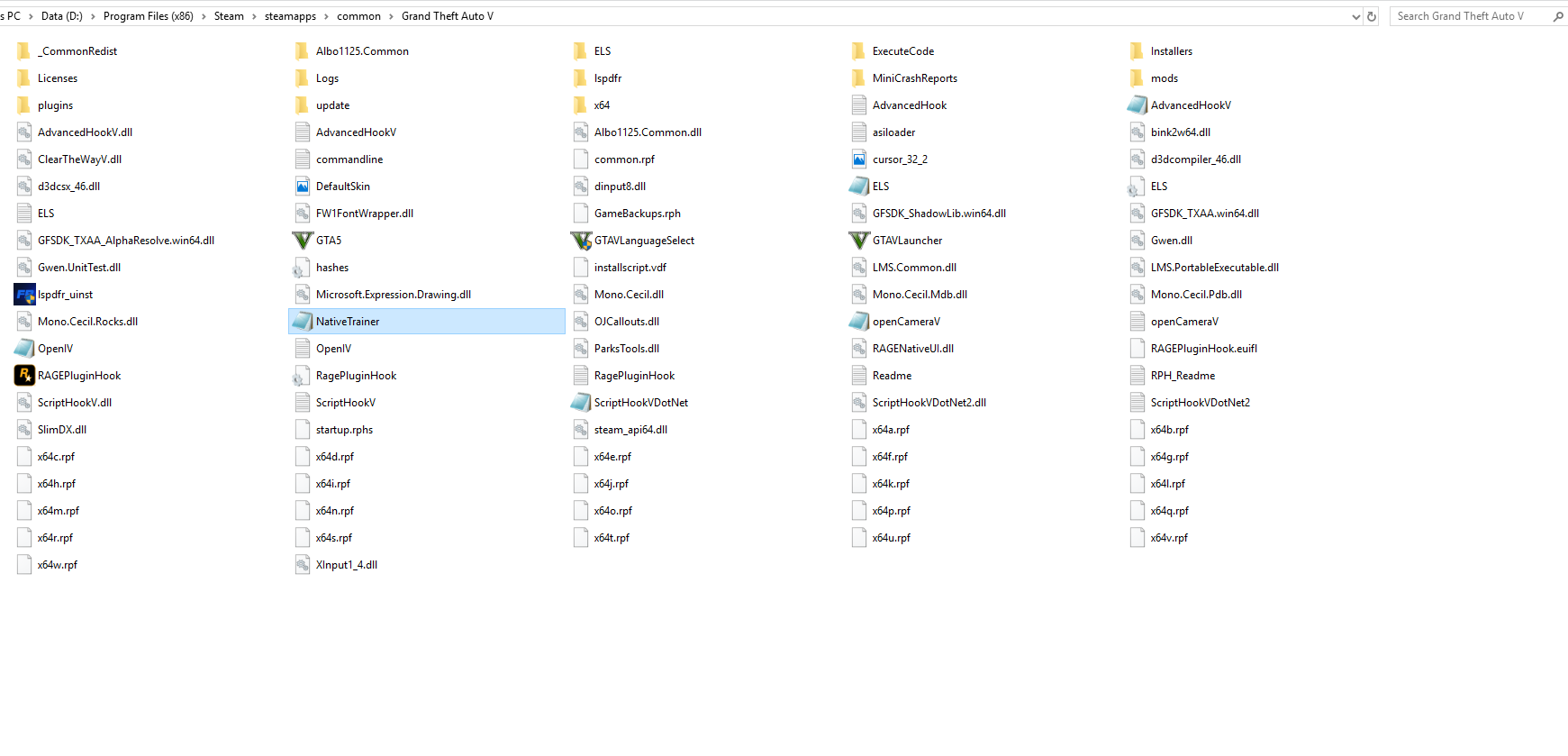Select the ExecuteCode folder icon

(859, 51)
